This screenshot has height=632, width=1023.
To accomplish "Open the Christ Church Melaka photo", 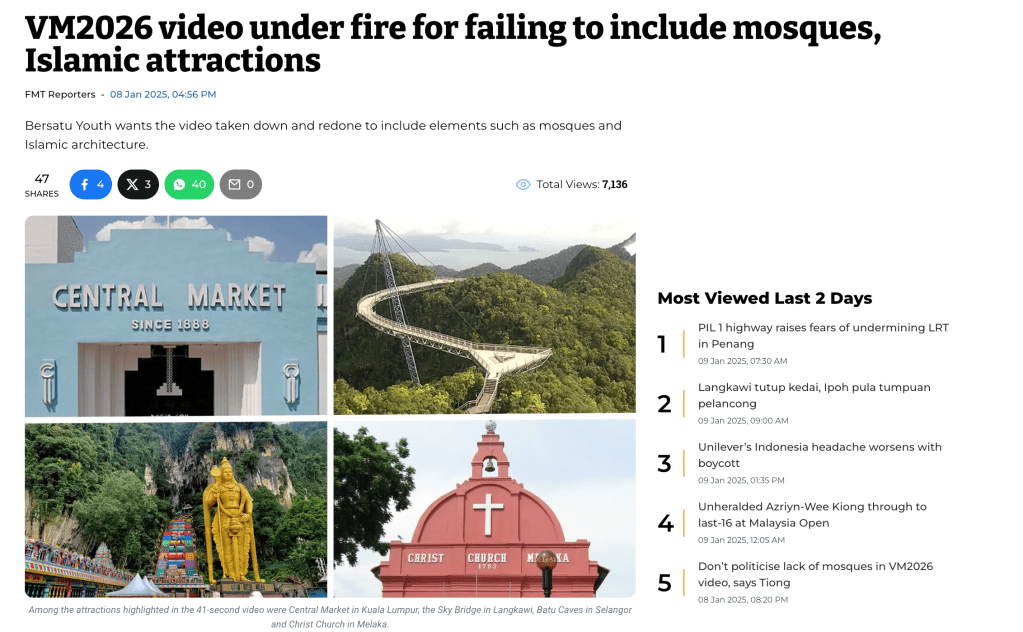I will 485,509.
